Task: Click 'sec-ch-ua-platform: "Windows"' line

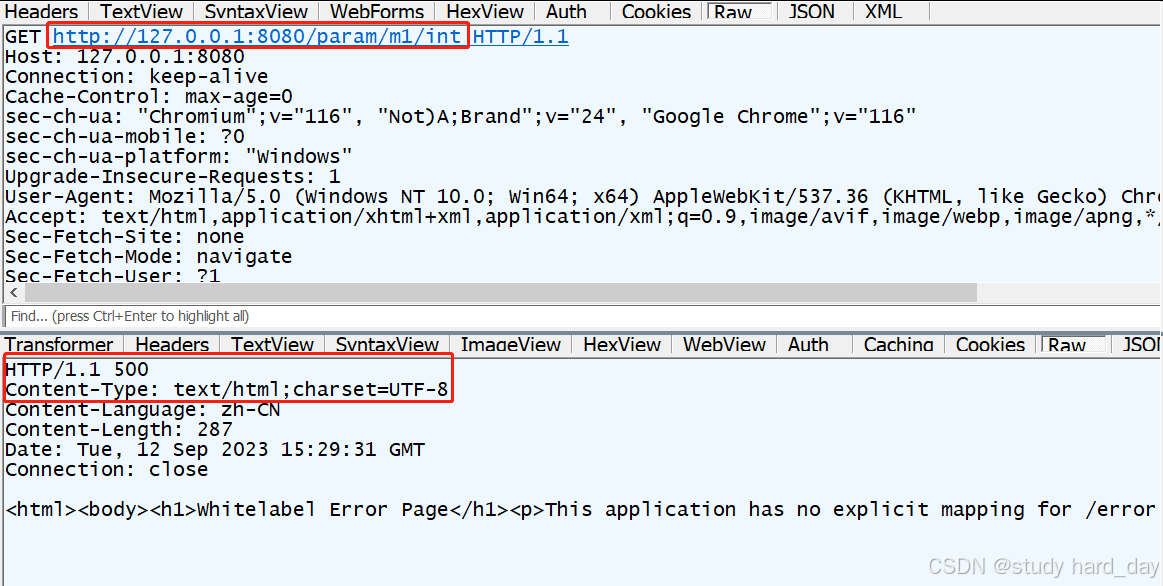Action: 179,157
